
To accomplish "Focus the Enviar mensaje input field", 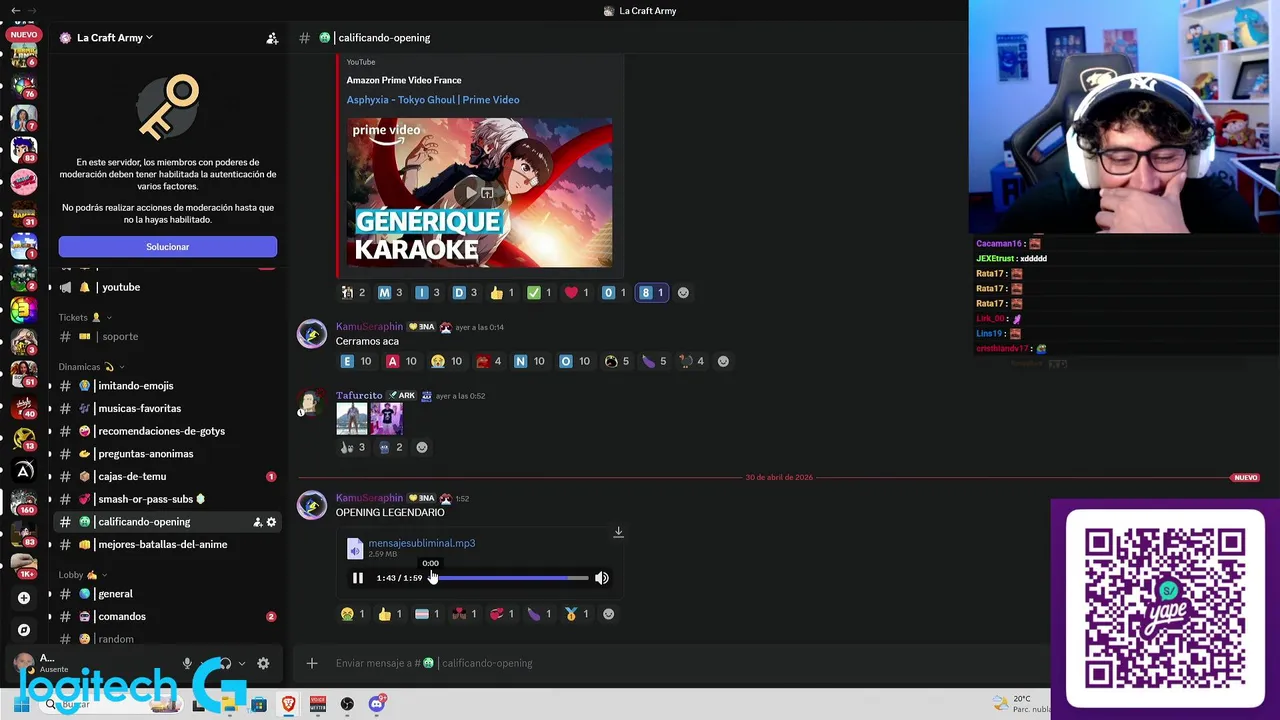I will click(680, 663).
